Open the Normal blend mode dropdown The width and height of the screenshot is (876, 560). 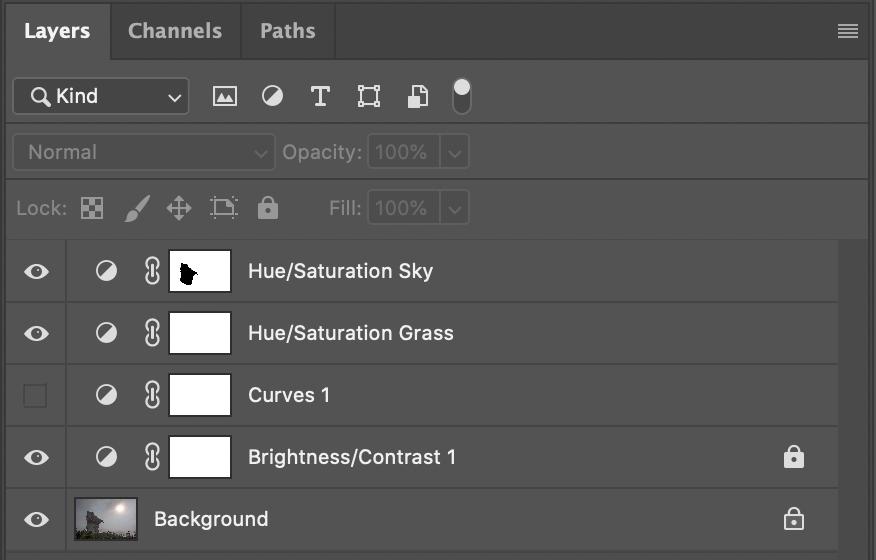pos(143,152)
